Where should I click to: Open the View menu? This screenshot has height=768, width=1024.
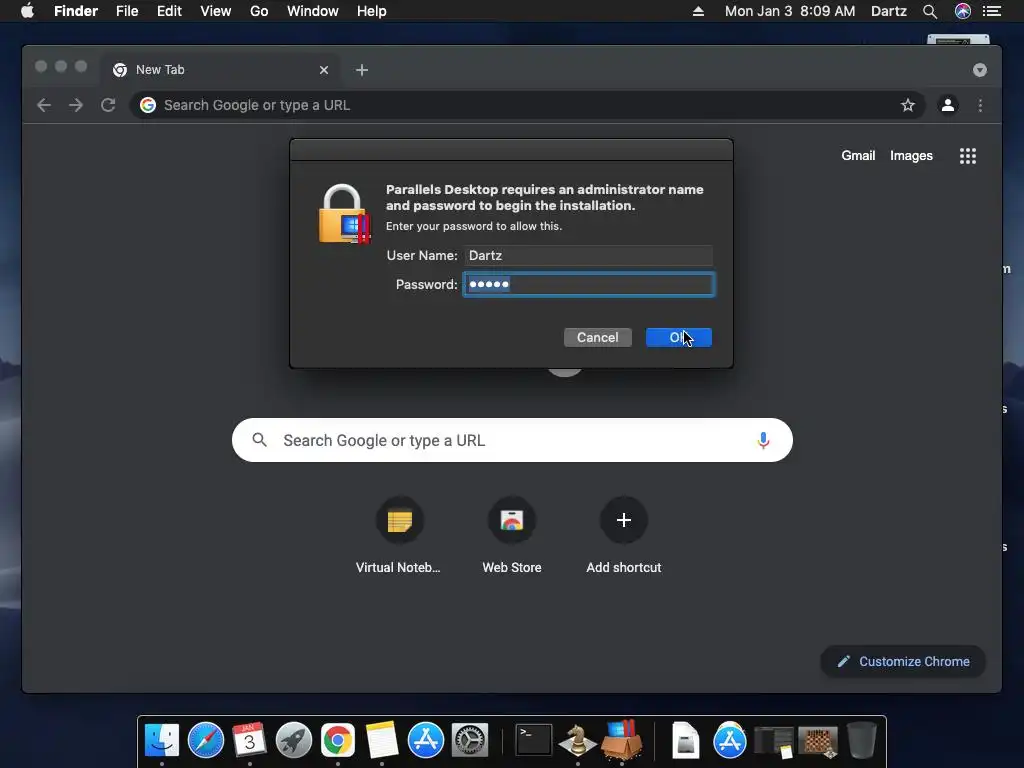[216, 11]
